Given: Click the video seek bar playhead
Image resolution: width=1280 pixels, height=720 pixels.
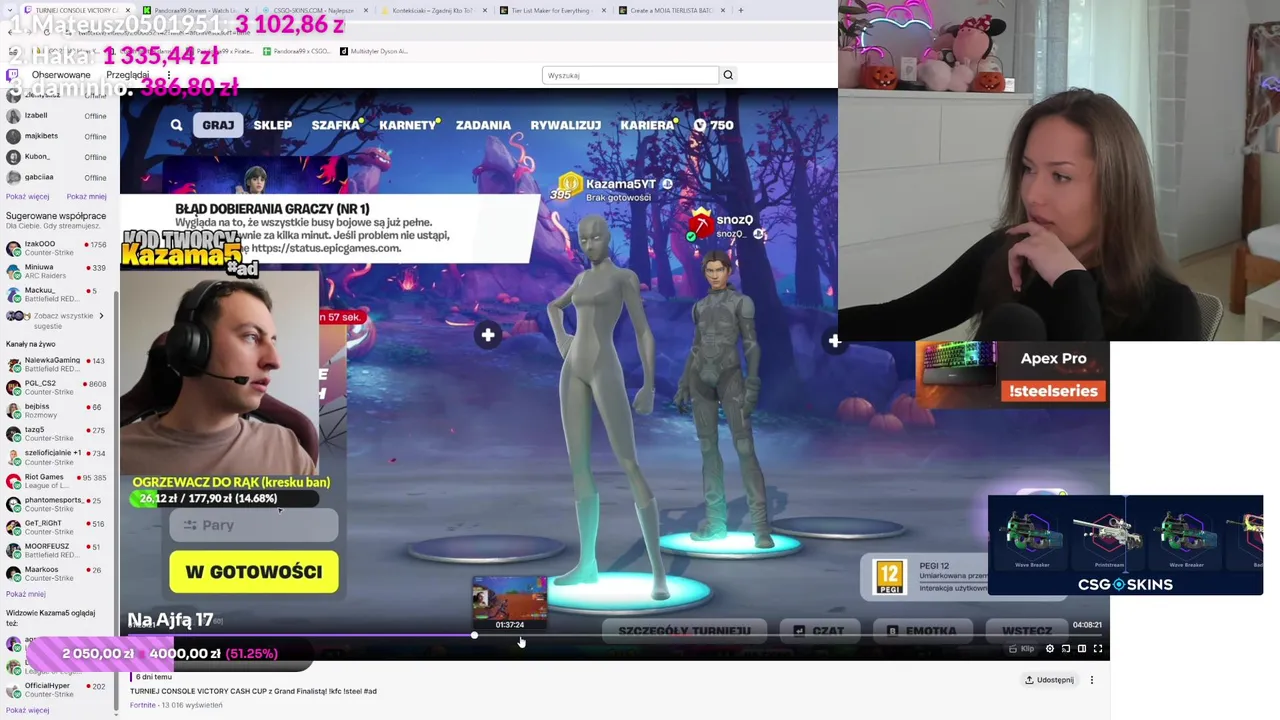Looking at the screenshot, I should point(474,635).
